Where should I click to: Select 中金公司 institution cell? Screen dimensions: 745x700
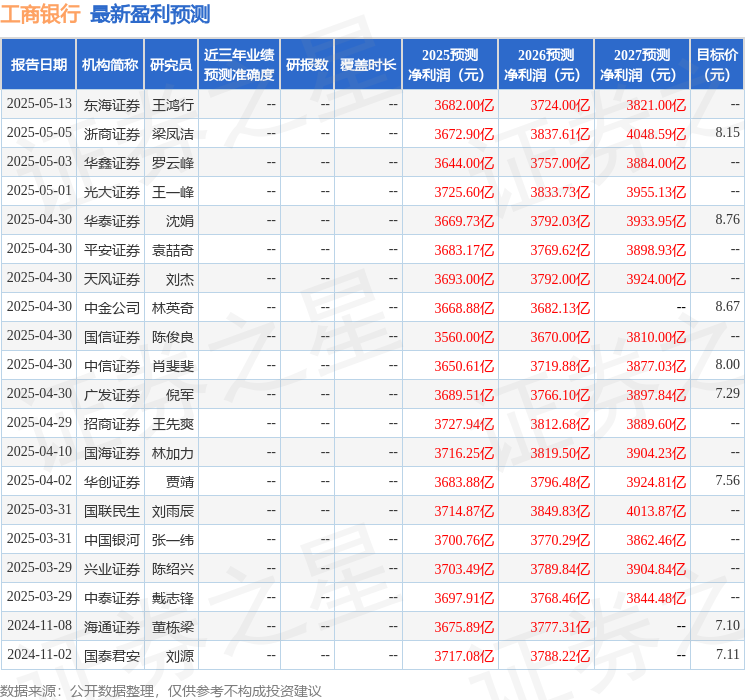click(112, 307)
